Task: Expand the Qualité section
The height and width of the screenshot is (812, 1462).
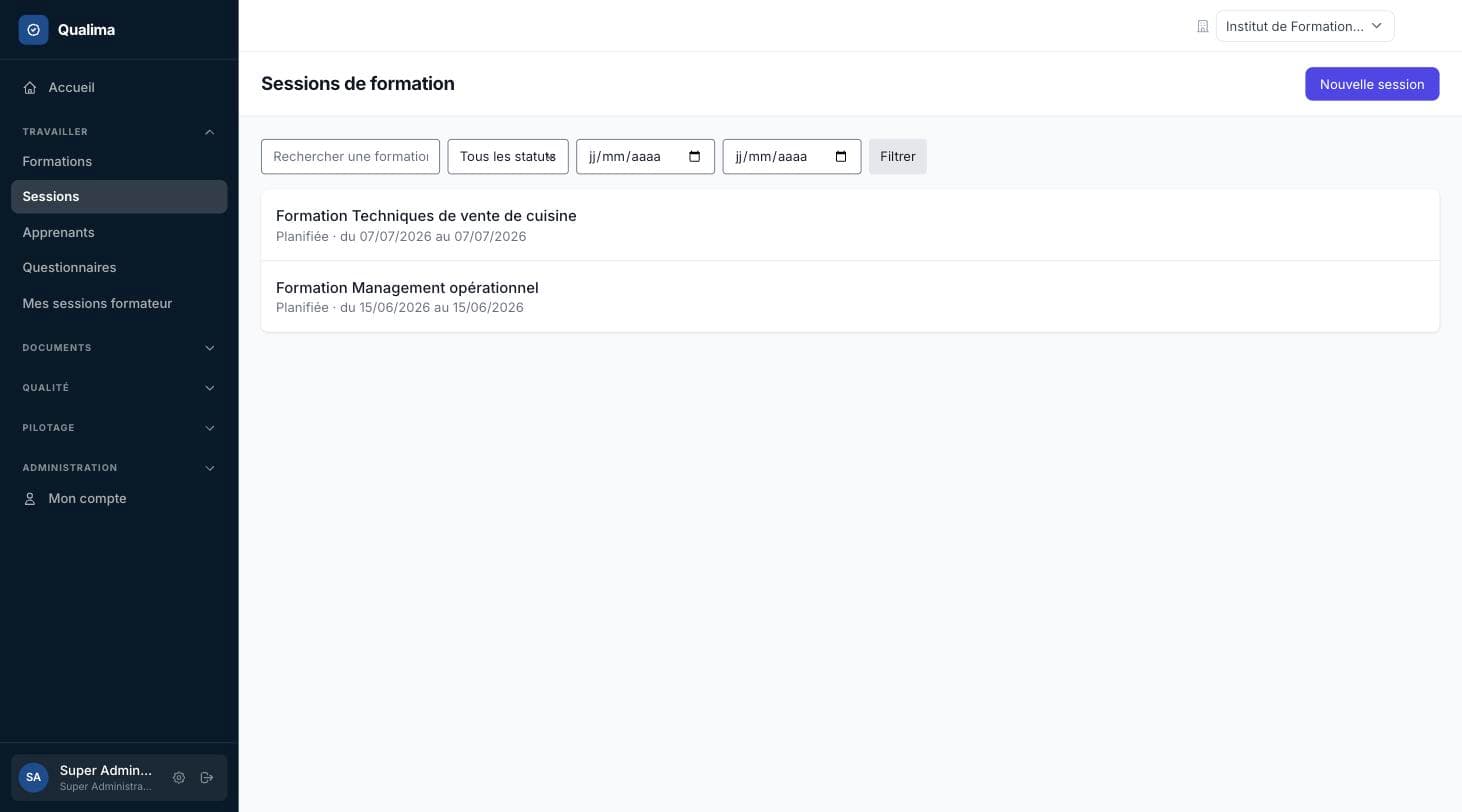Action: [x=119, y=388]
